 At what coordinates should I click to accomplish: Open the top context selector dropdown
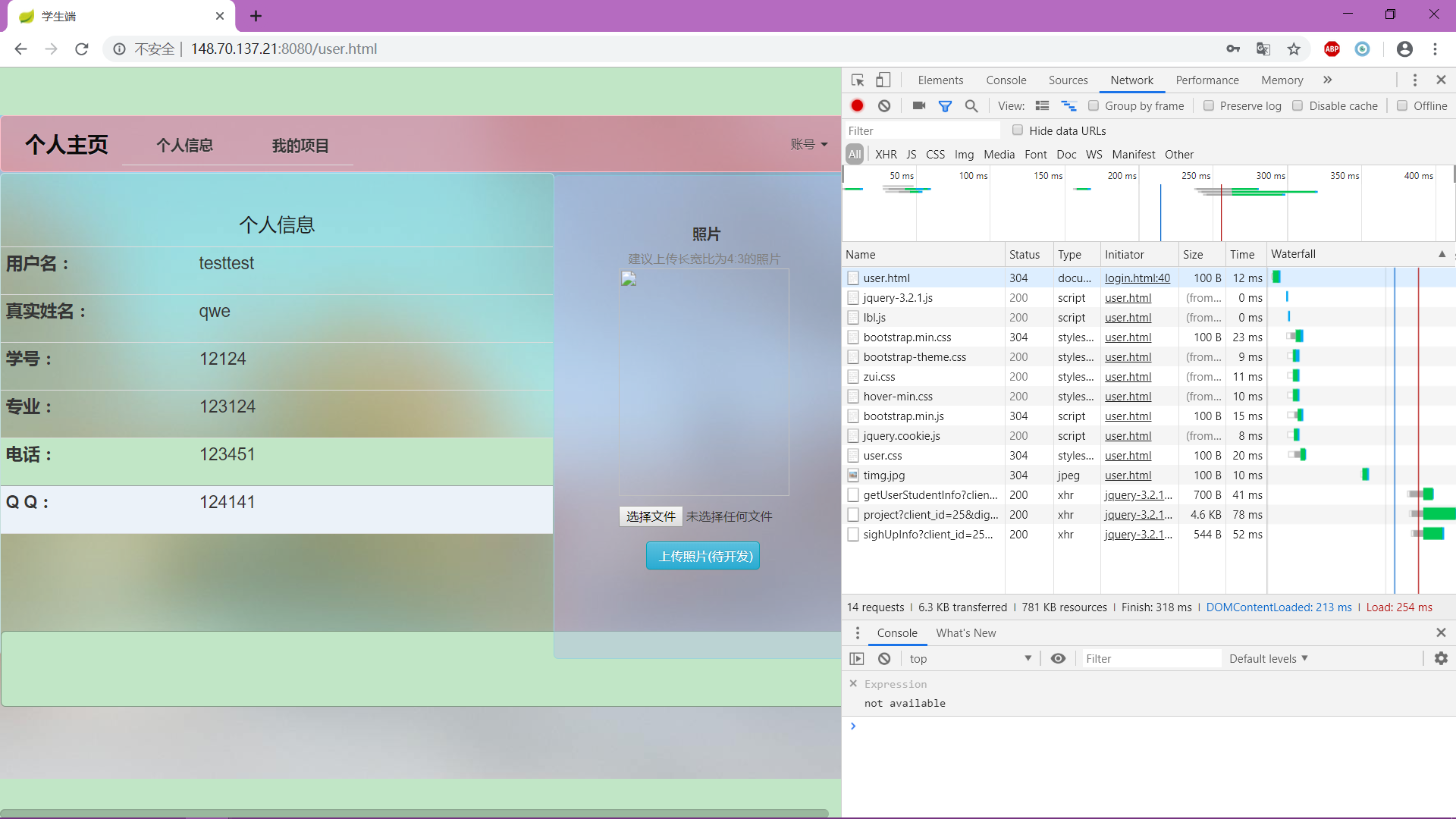pos(970,658)
